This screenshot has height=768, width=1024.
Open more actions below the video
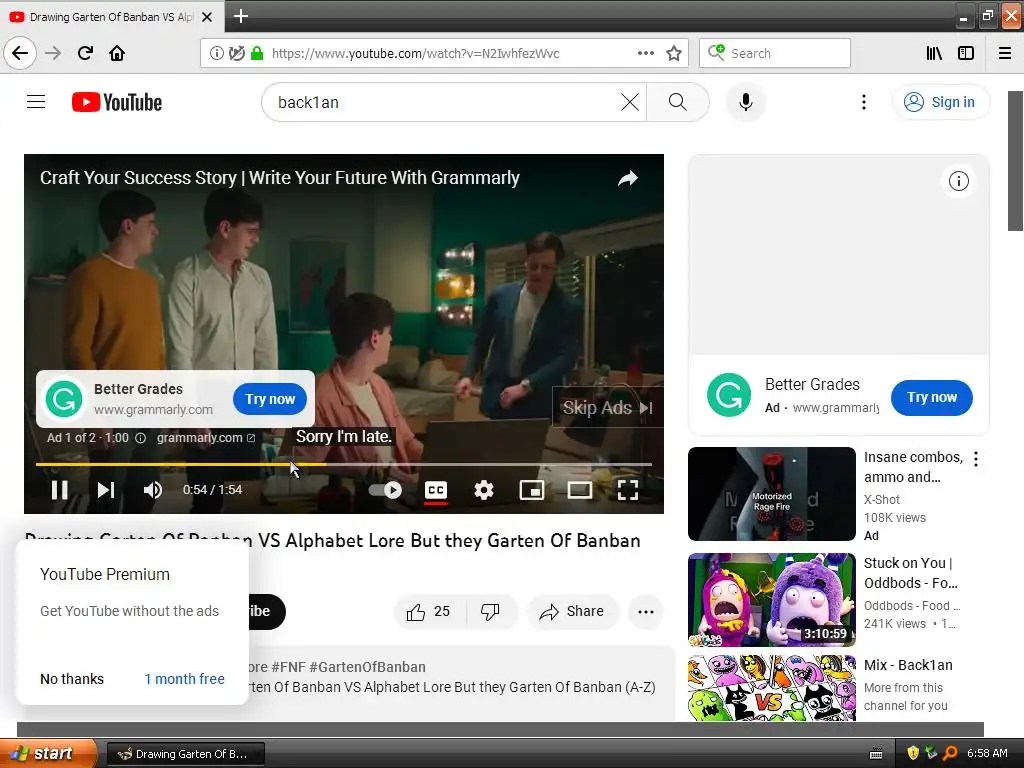coord(646,612)
